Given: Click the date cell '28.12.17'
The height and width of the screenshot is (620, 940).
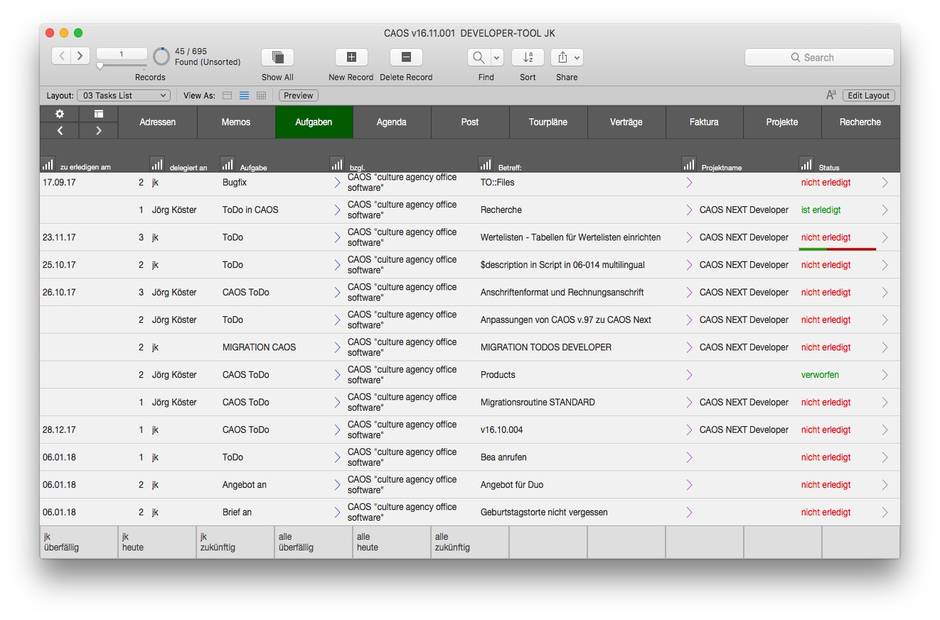Looking at the screenshot, I should tap(59, 429).
